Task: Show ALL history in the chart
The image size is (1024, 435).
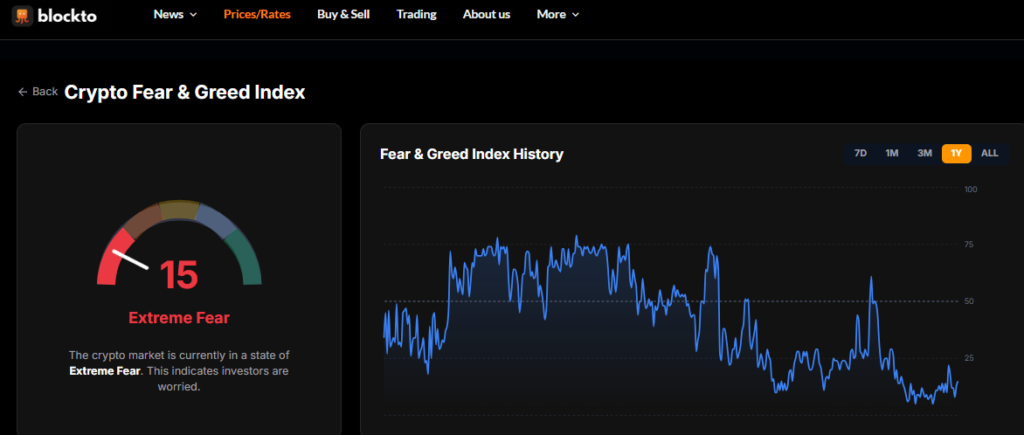Action: click(x=989, y=153)
